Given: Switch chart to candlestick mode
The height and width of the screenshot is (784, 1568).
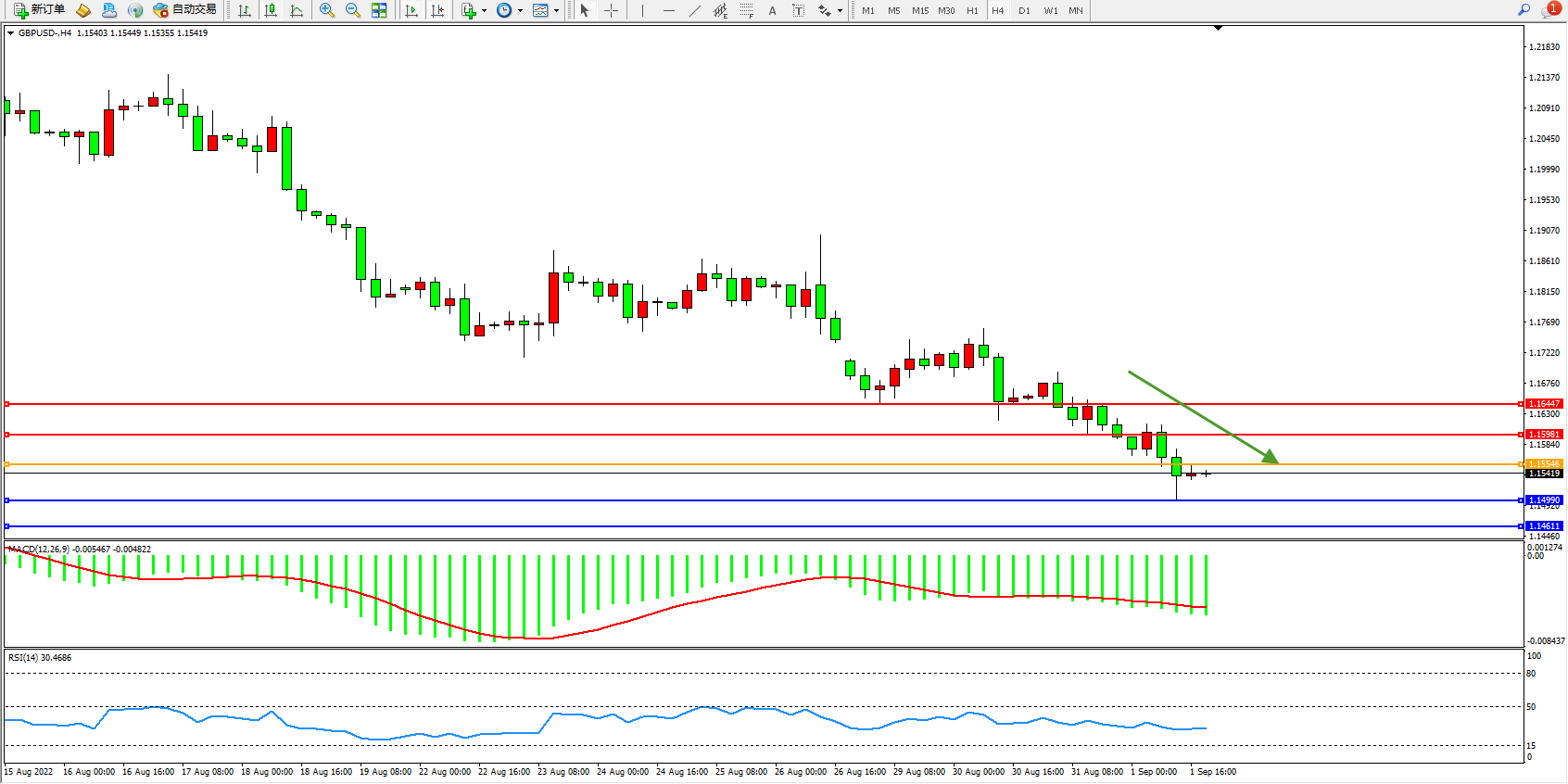Looking at the screenshot, I should coord(271,10).
